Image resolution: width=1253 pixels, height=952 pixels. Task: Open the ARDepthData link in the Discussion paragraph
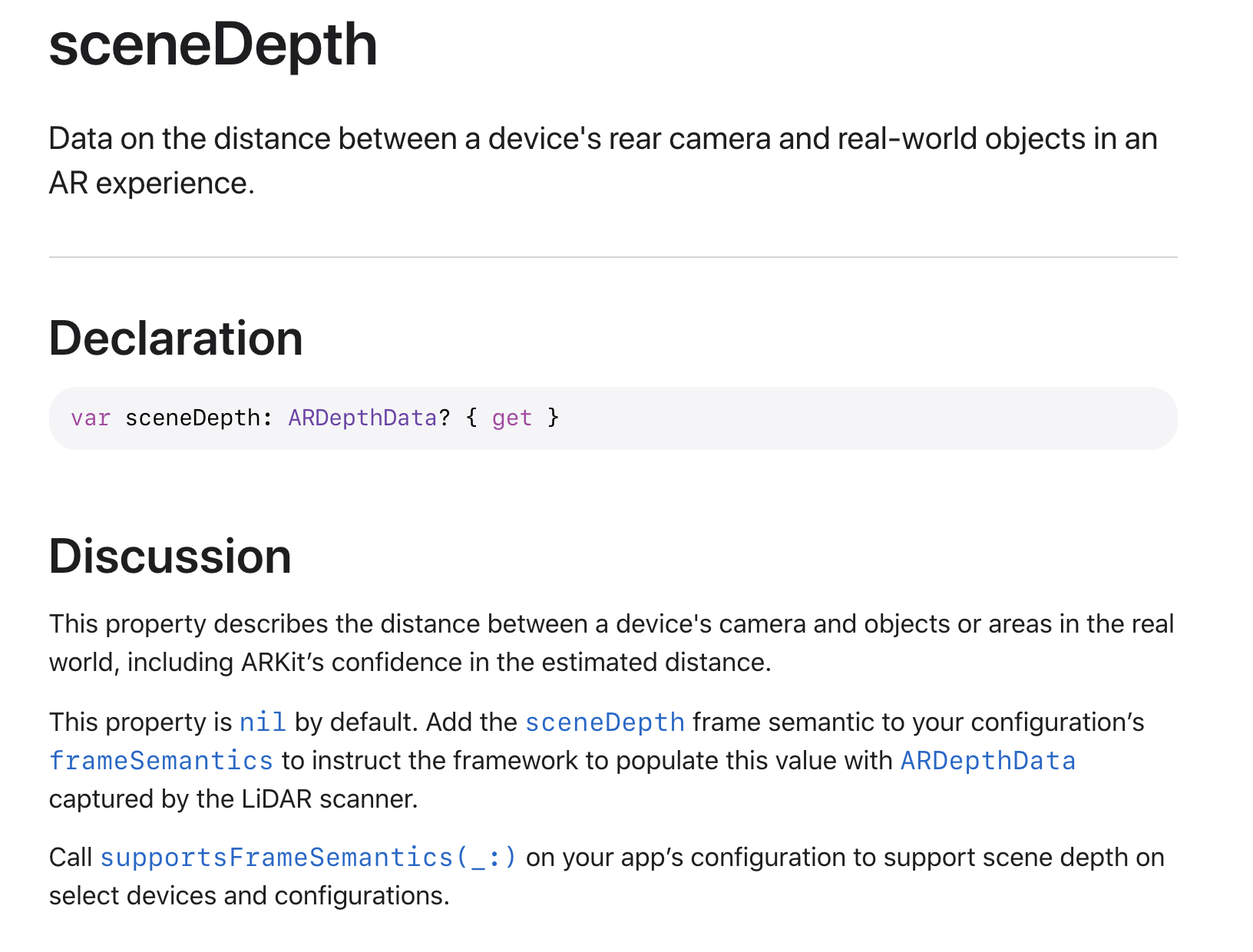987,761
